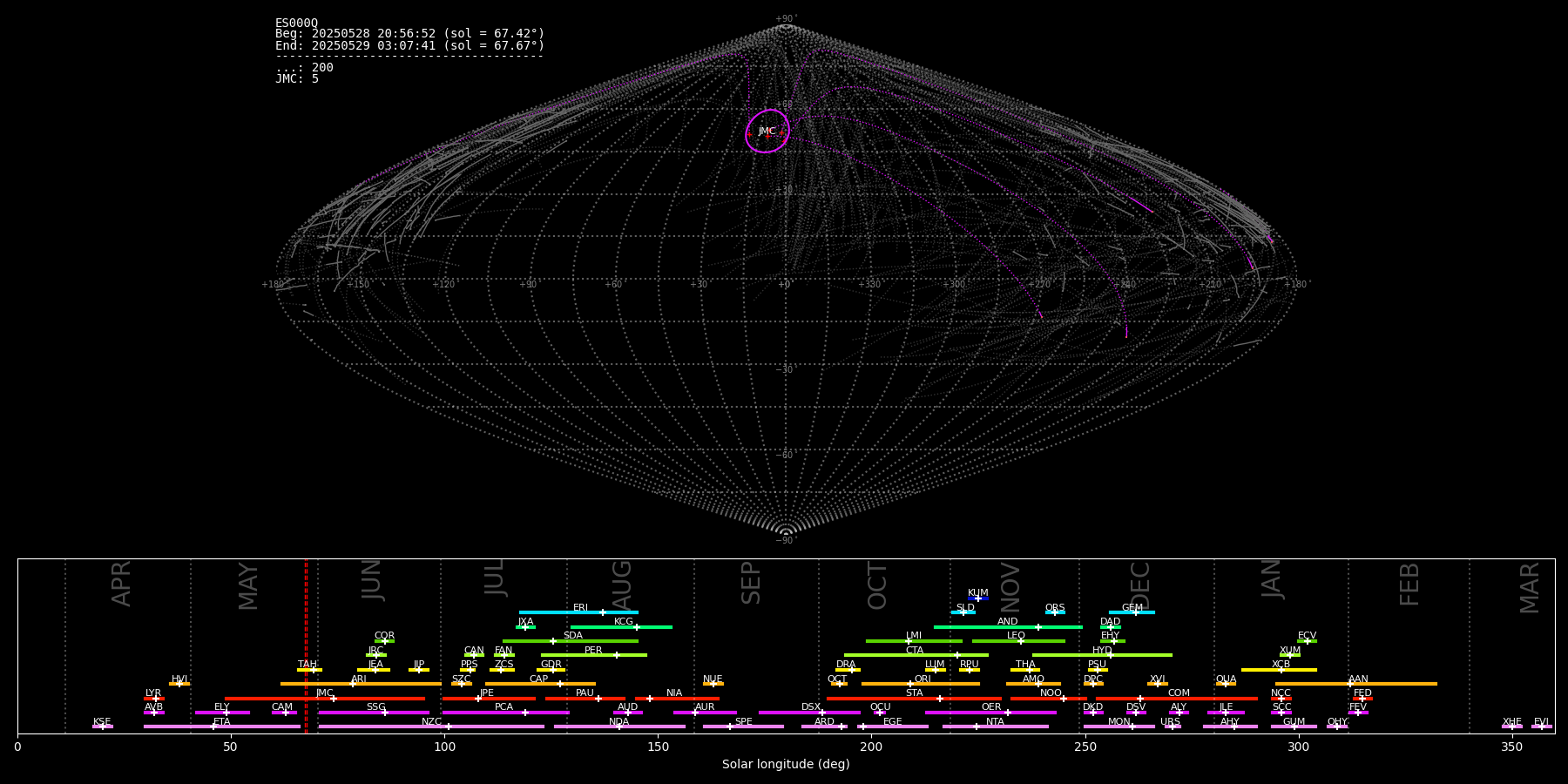Click the JMC: 5 count text

[297, 78]
